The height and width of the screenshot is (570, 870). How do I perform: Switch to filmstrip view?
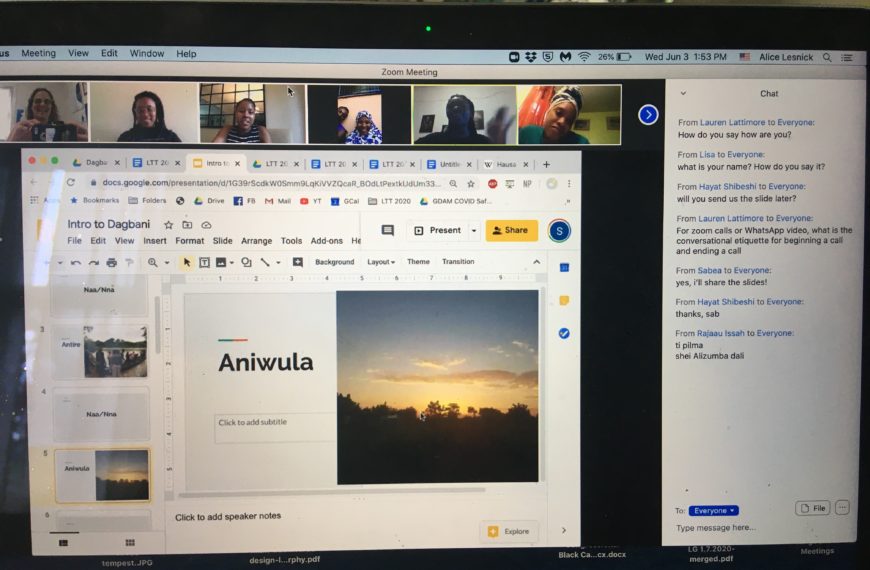click(63, 543)
